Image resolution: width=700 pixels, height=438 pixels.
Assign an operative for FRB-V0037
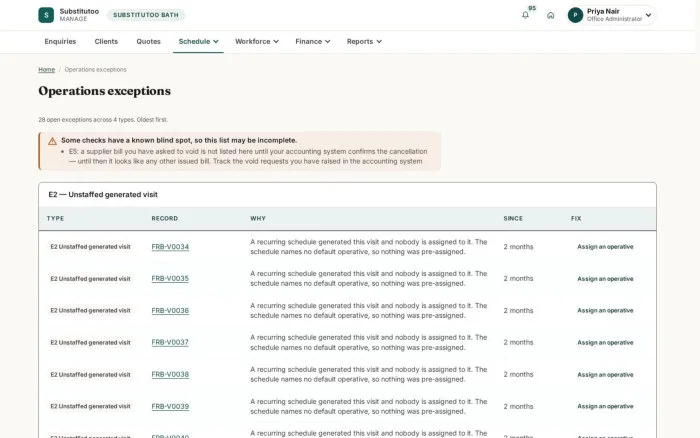pyautogui.click(x=605, y=342)
